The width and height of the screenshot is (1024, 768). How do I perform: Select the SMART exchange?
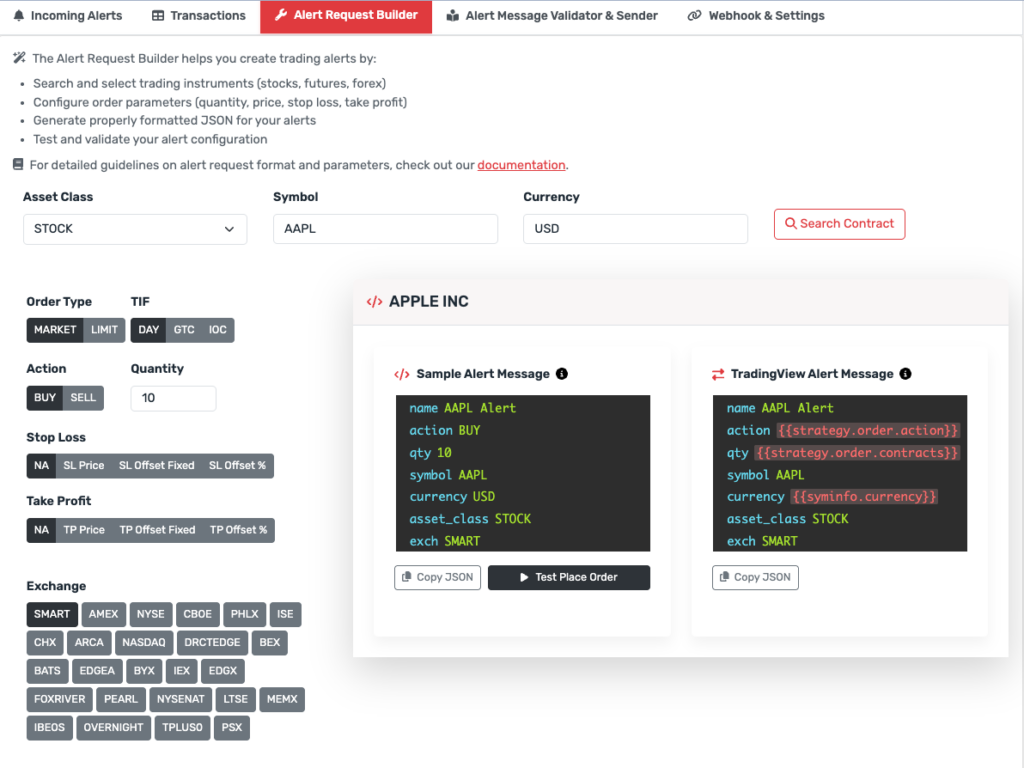tap(52, 615)
